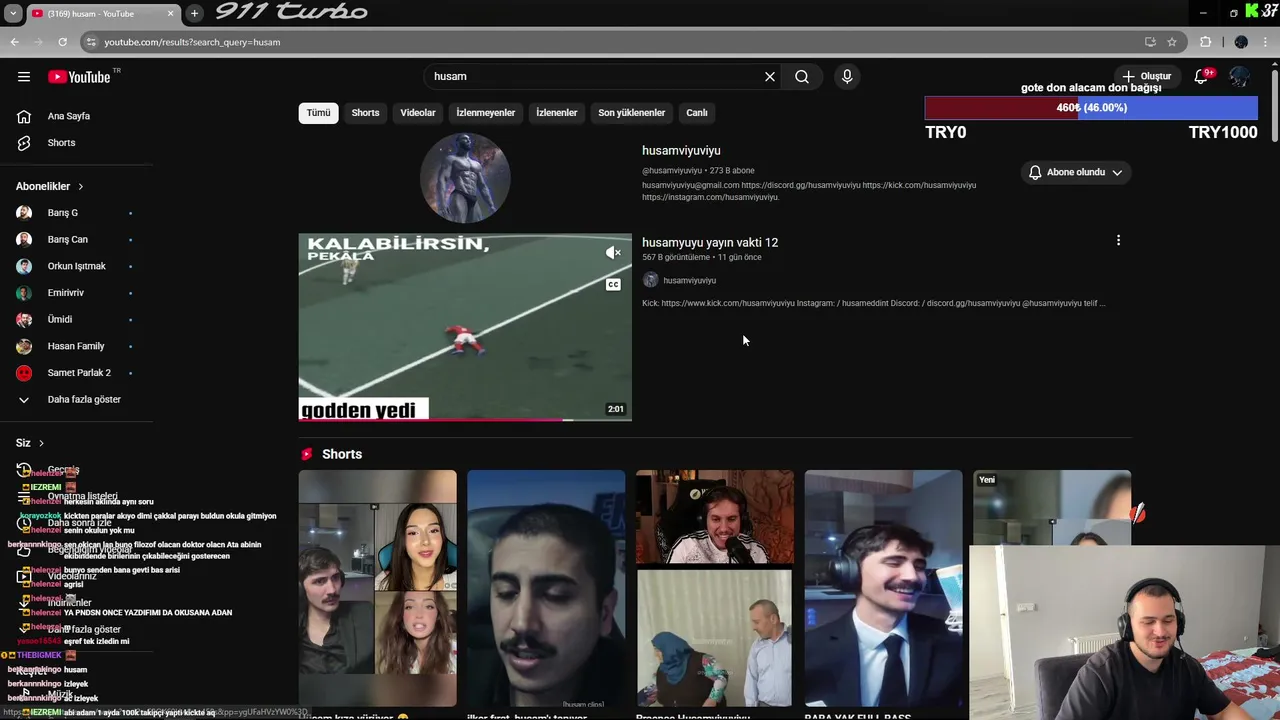The height and width of the screenshot is (720, 1280).
Task: Select the Videolar filter chip
Action: click(418, 113)
